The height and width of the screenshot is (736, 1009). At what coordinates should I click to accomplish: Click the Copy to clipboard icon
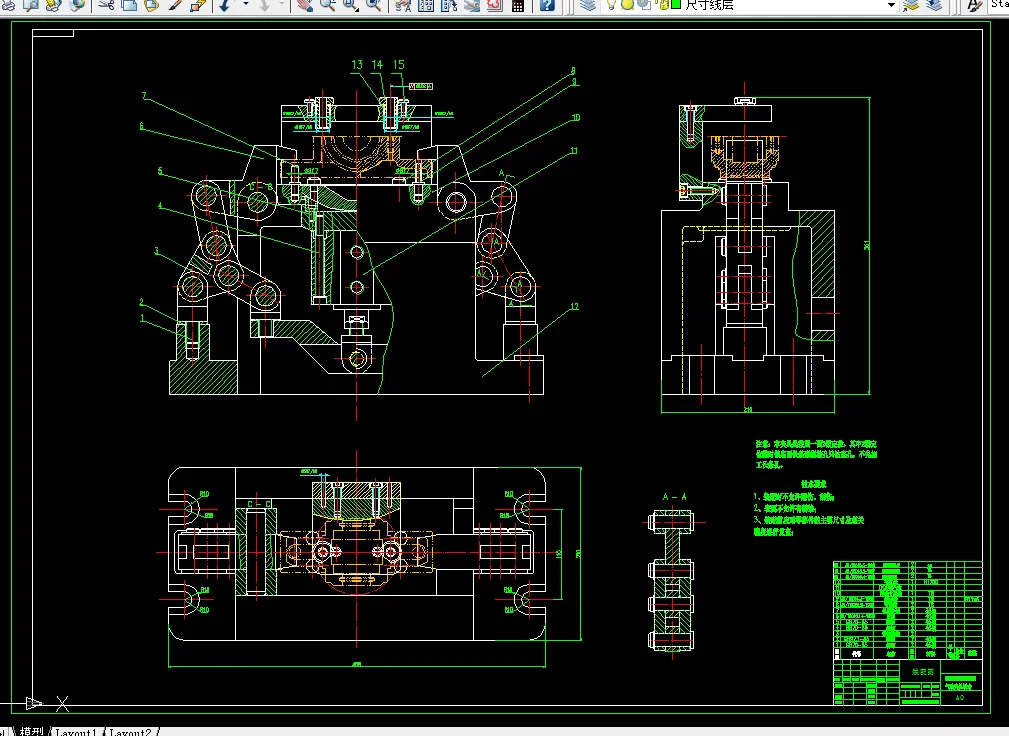pyautogui.click(x=129, y=5)
